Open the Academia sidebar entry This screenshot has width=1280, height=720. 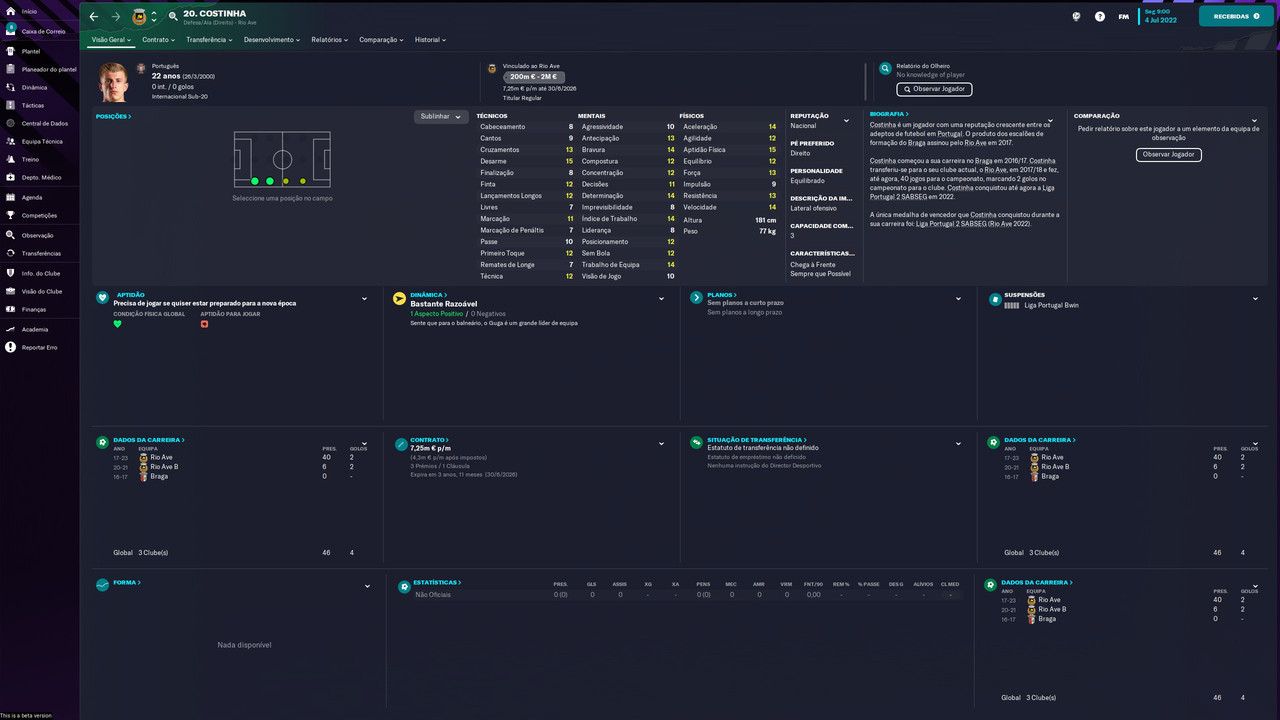(35, 329)
